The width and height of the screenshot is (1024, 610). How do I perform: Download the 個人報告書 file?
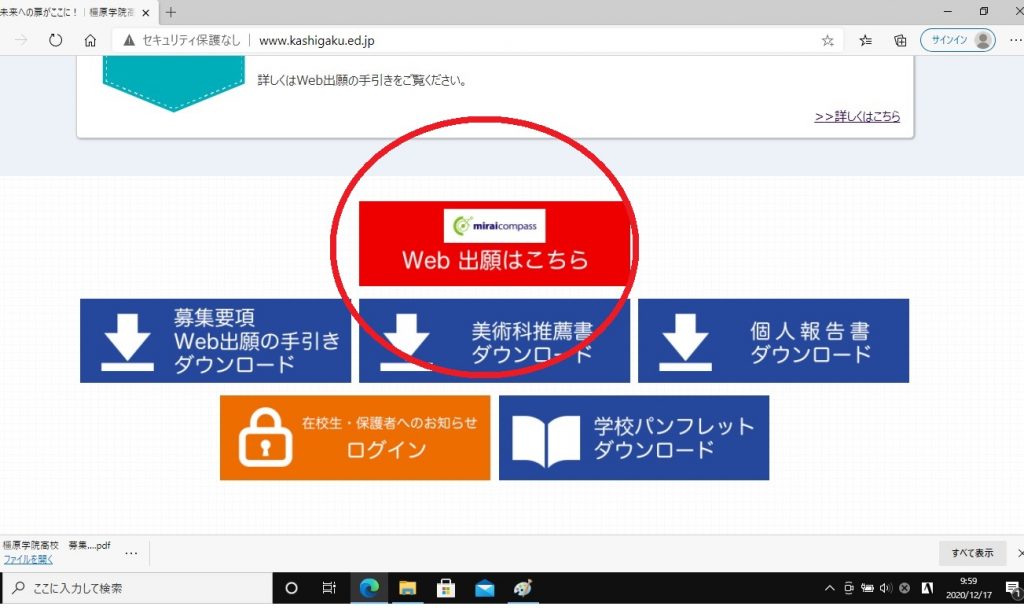[773, 341]
